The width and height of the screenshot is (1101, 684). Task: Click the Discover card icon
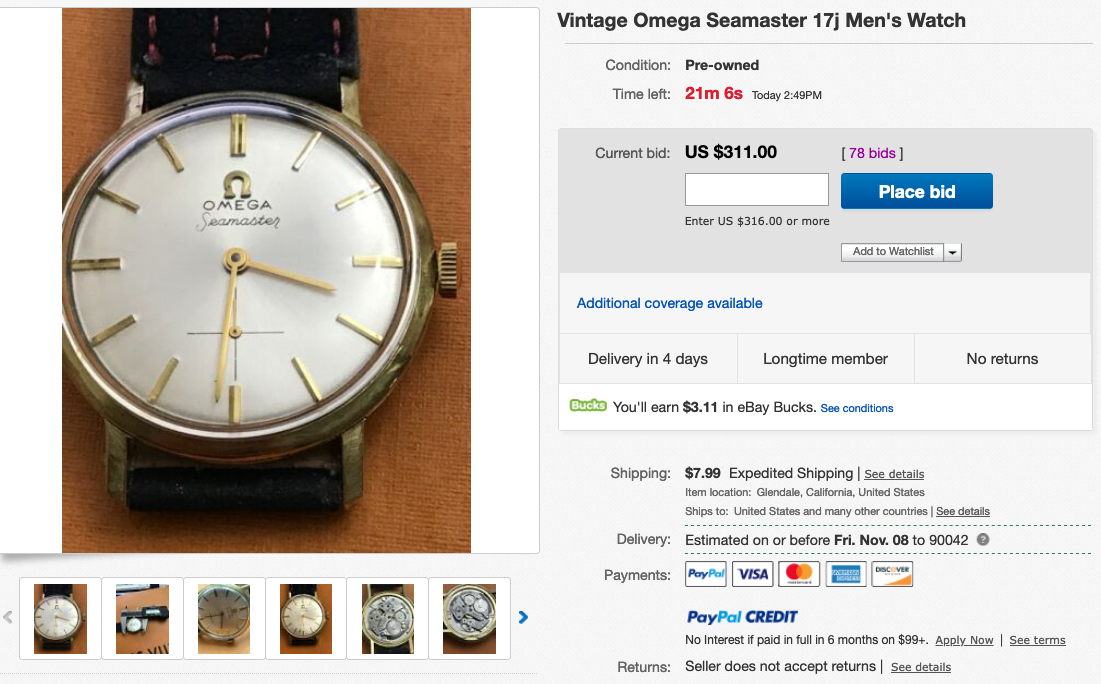coord(892,574)
